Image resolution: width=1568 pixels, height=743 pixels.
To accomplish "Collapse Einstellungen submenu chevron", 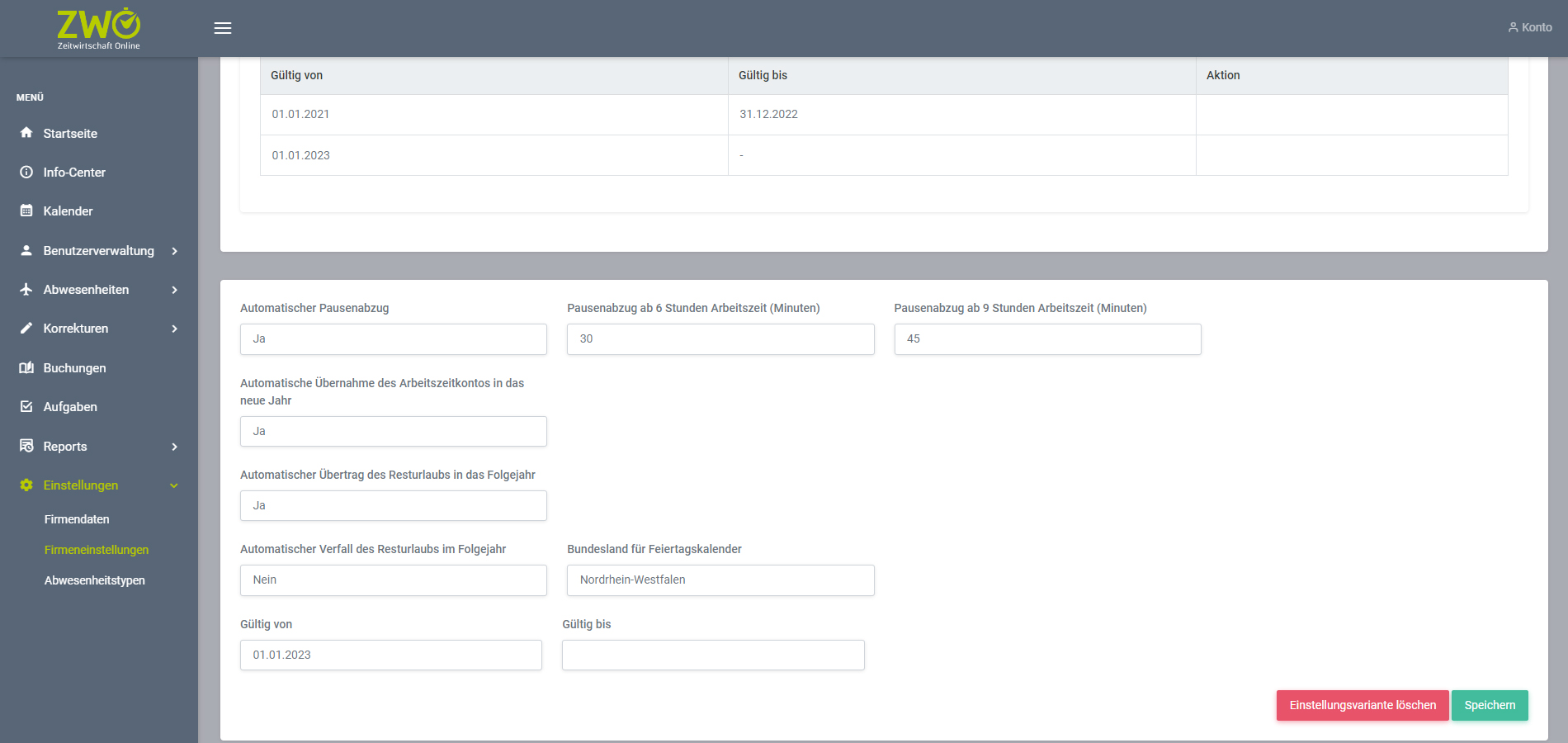I will pyautogui.click(x=174, y=485).
